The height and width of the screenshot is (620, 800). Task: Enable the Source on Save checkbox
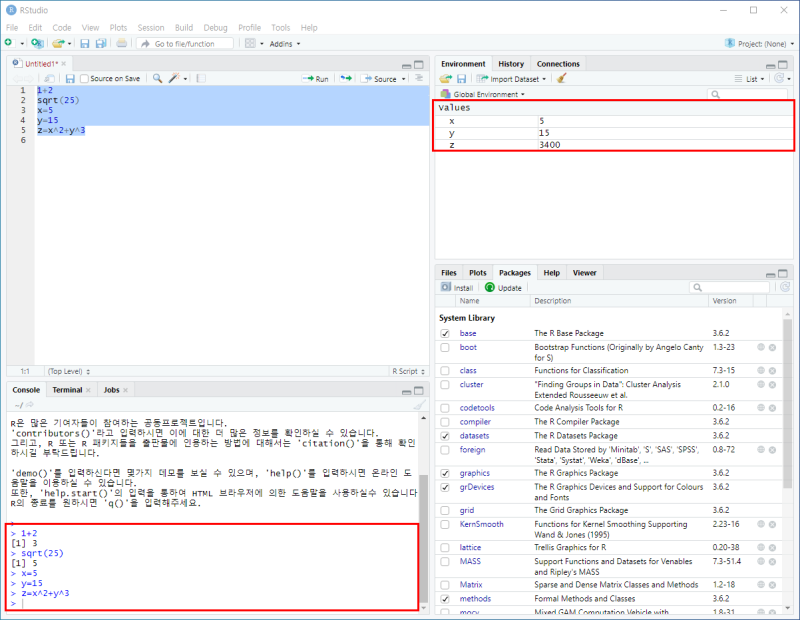point(85,78)
